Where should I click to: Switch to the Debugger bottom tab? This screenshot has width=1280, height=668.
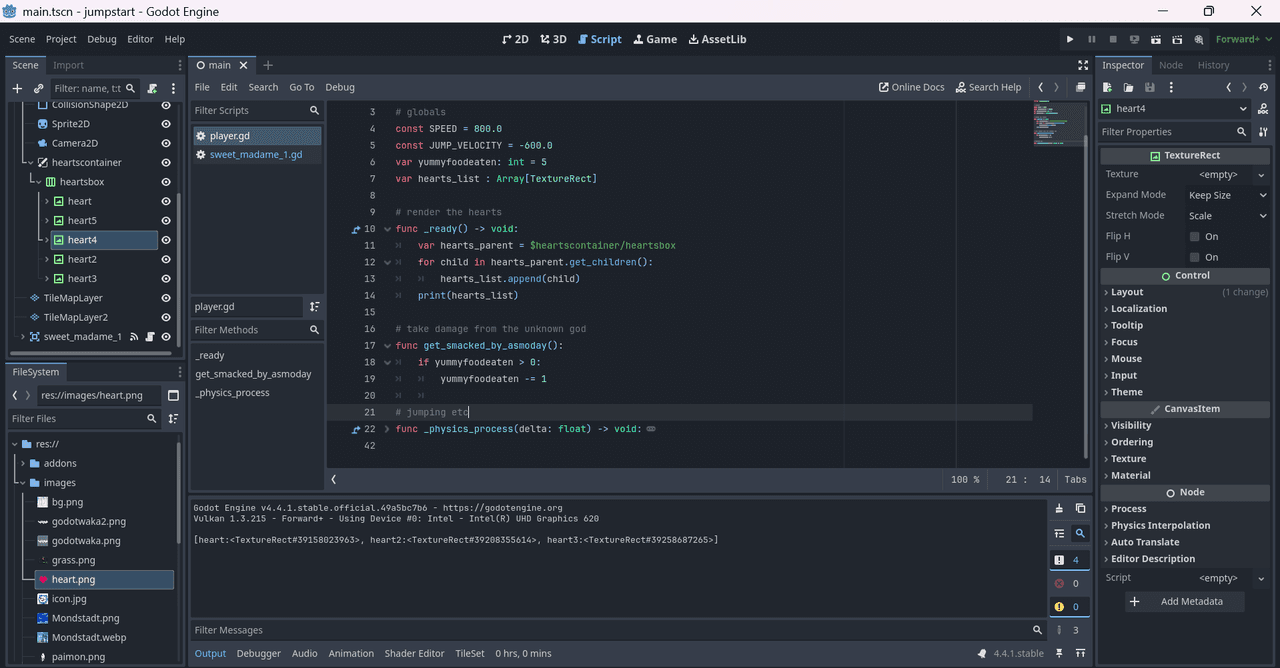258,653
